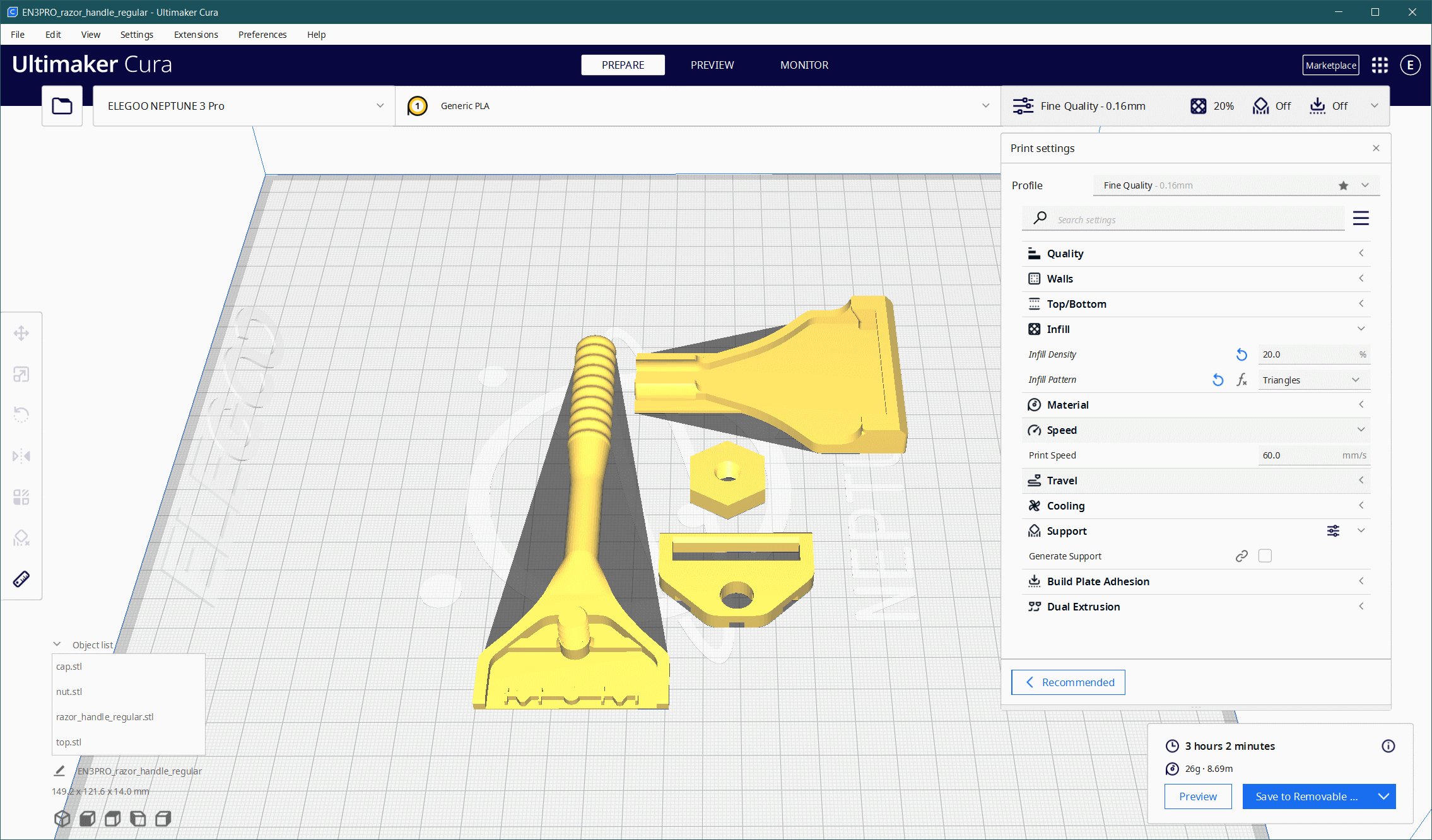Open the application switcher grid icon
The image size is (1432, 840).
pyautogui.click(x=1380, y=65)
